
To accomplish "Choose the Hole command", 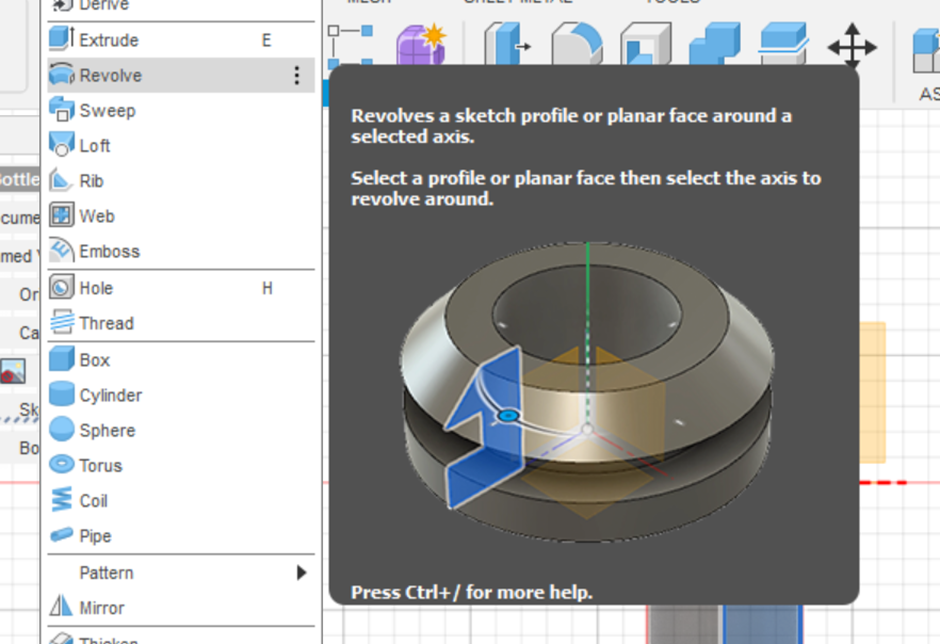I will coord(180,288).
